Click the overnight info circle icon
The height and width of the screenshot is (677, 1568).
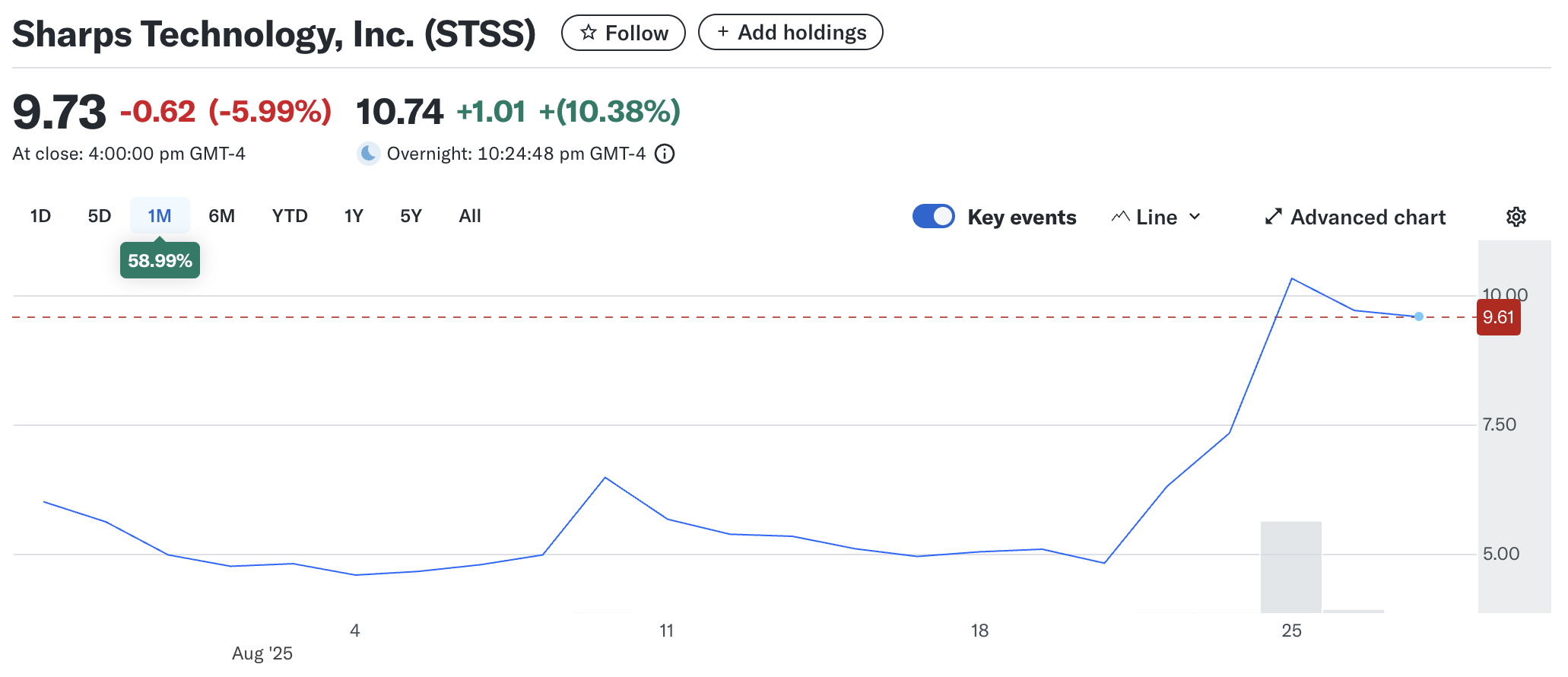click(665, 154)
